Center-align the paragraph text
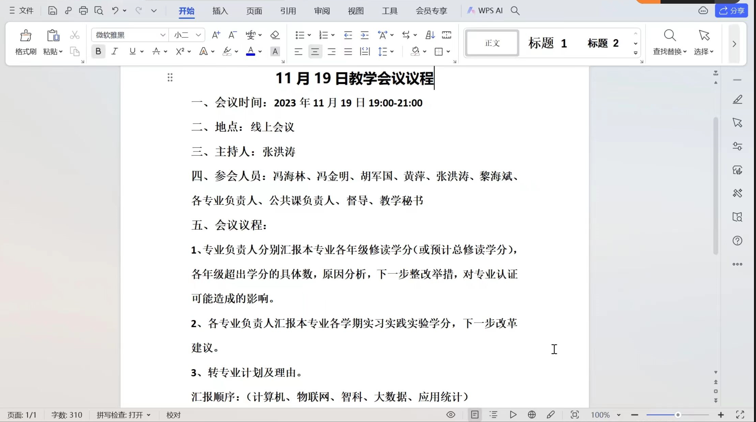 pyautogui.click(x=315, y=52)
